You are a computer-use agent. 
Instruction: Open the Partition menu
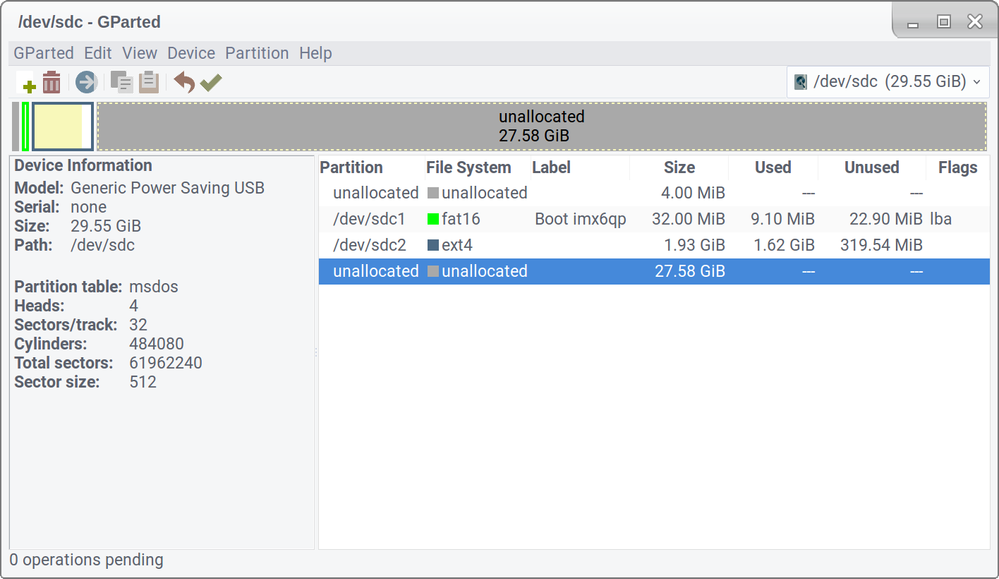coord(257,53)
